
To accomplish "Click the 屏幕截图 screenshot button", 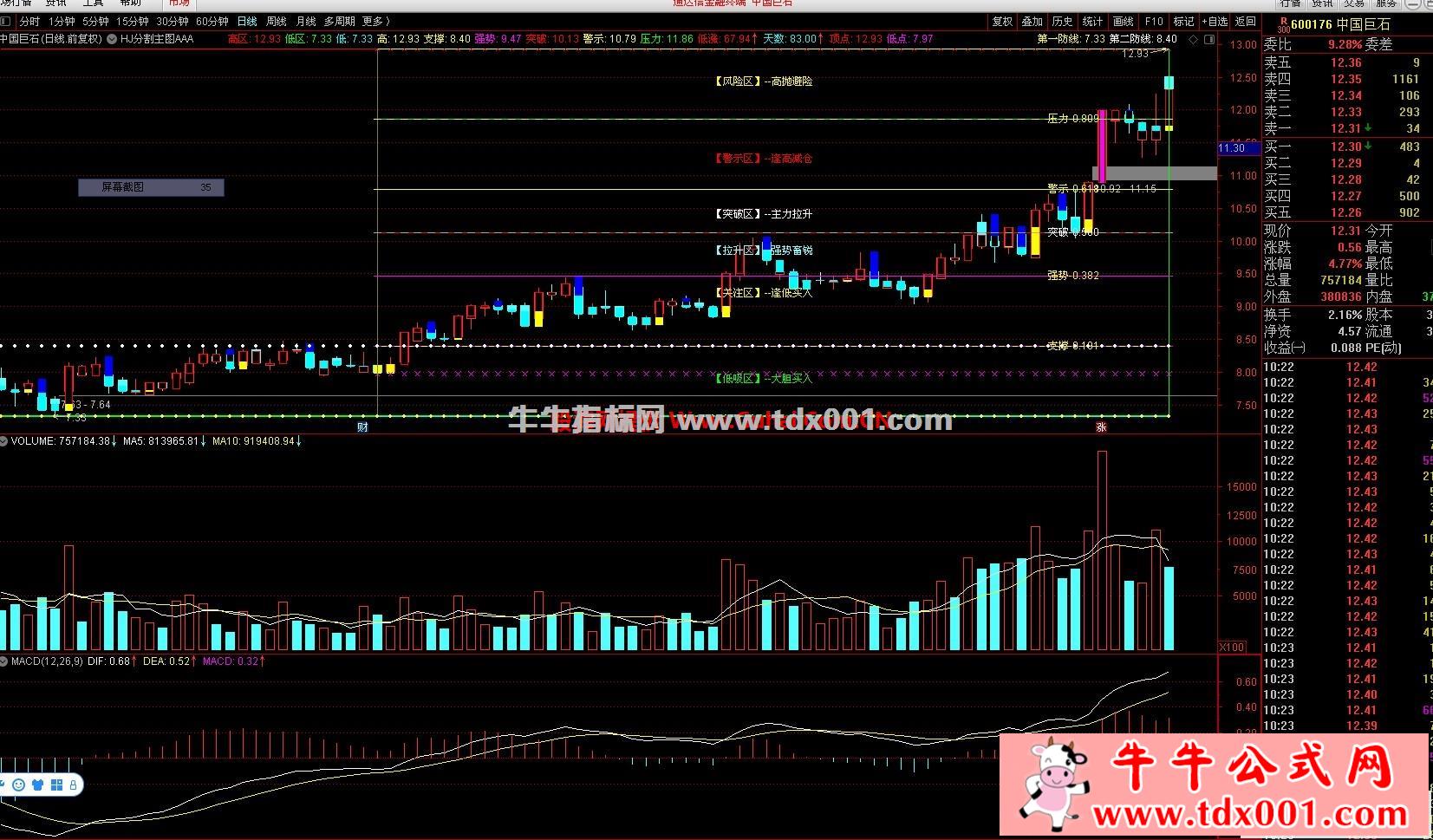I will [151, 187].
